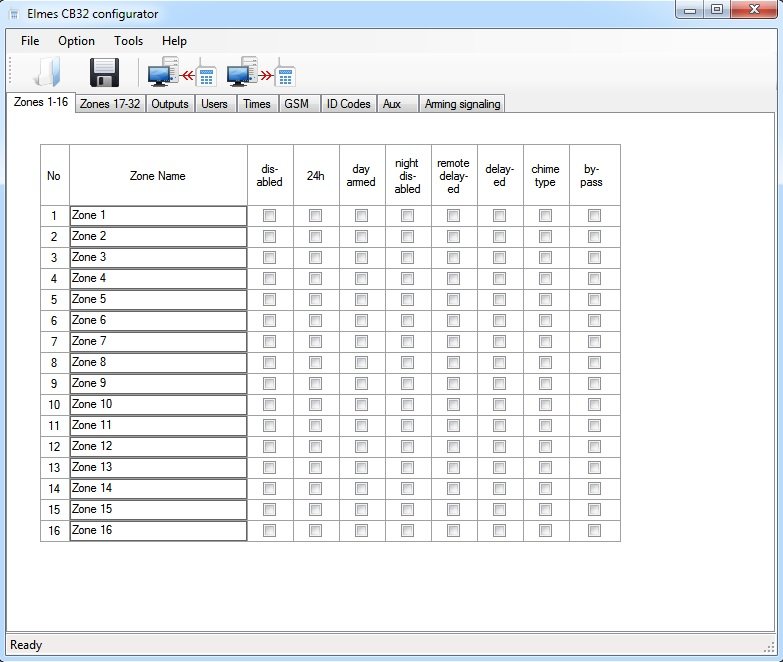
Task: Open the File menu
Action: click(30, 41)
